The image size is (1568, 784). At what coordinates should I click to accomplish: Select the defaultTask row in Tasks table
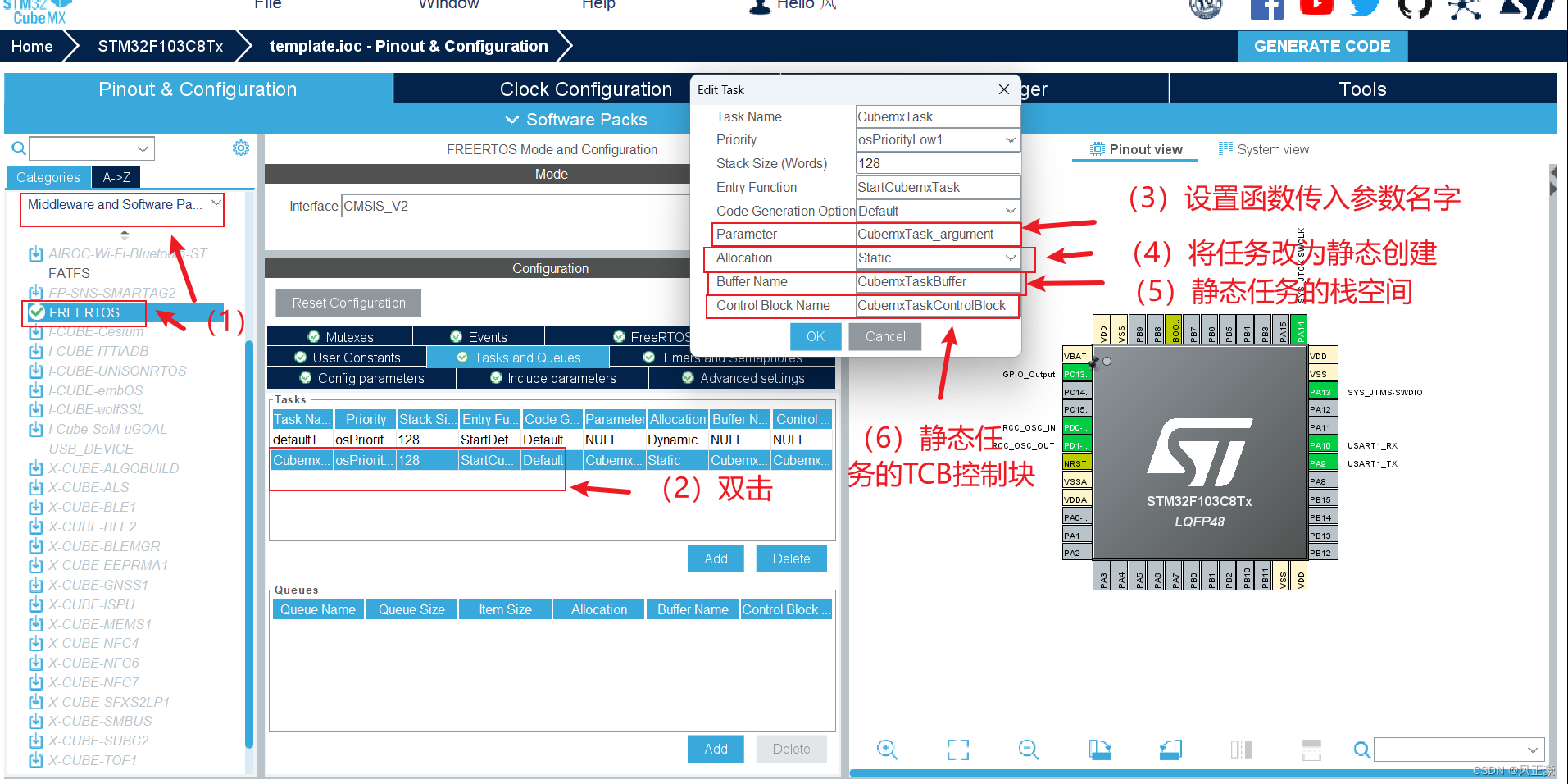[552, 440]
